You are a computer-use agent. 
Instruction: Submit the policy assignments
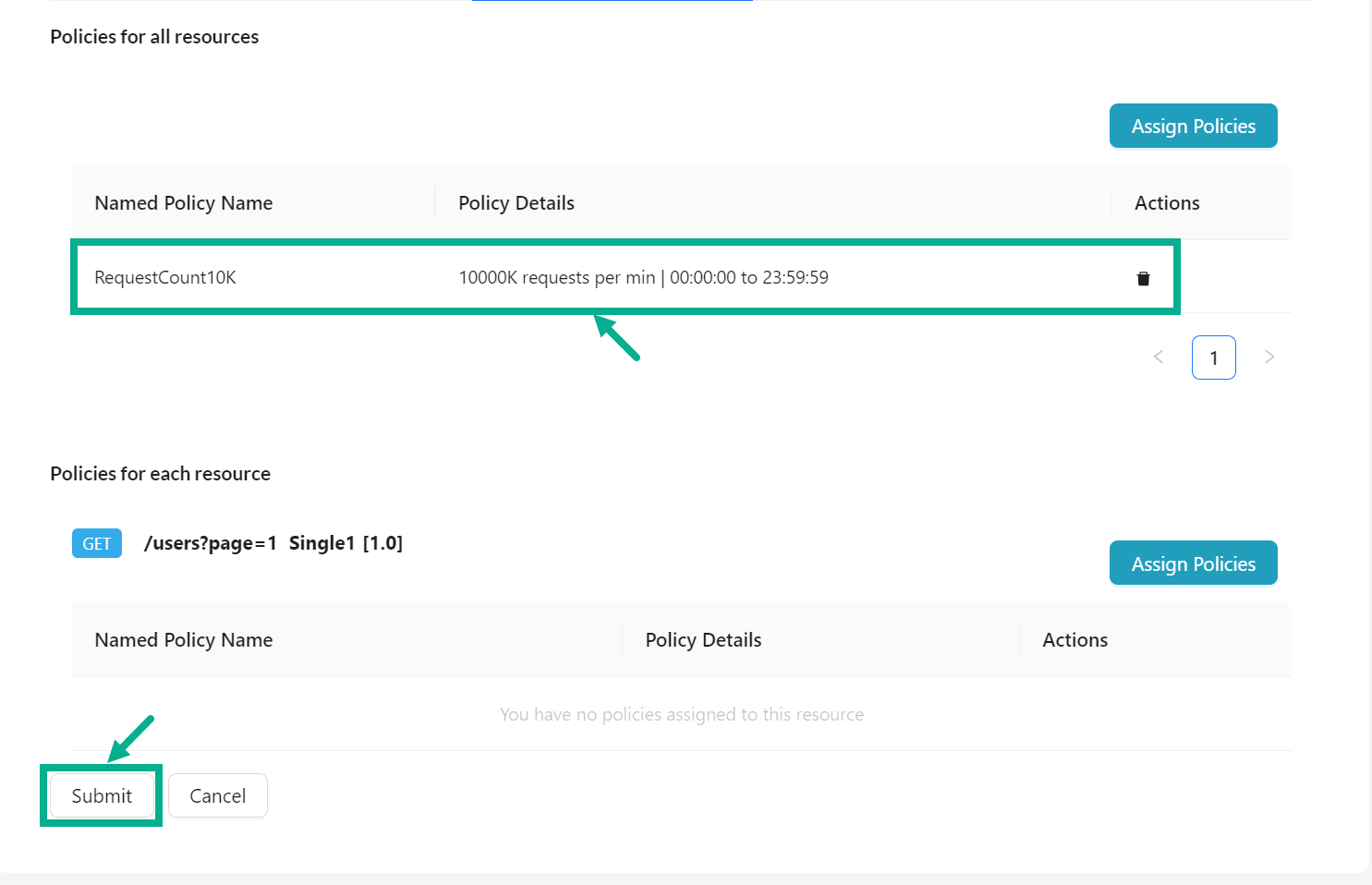point(101,795)
